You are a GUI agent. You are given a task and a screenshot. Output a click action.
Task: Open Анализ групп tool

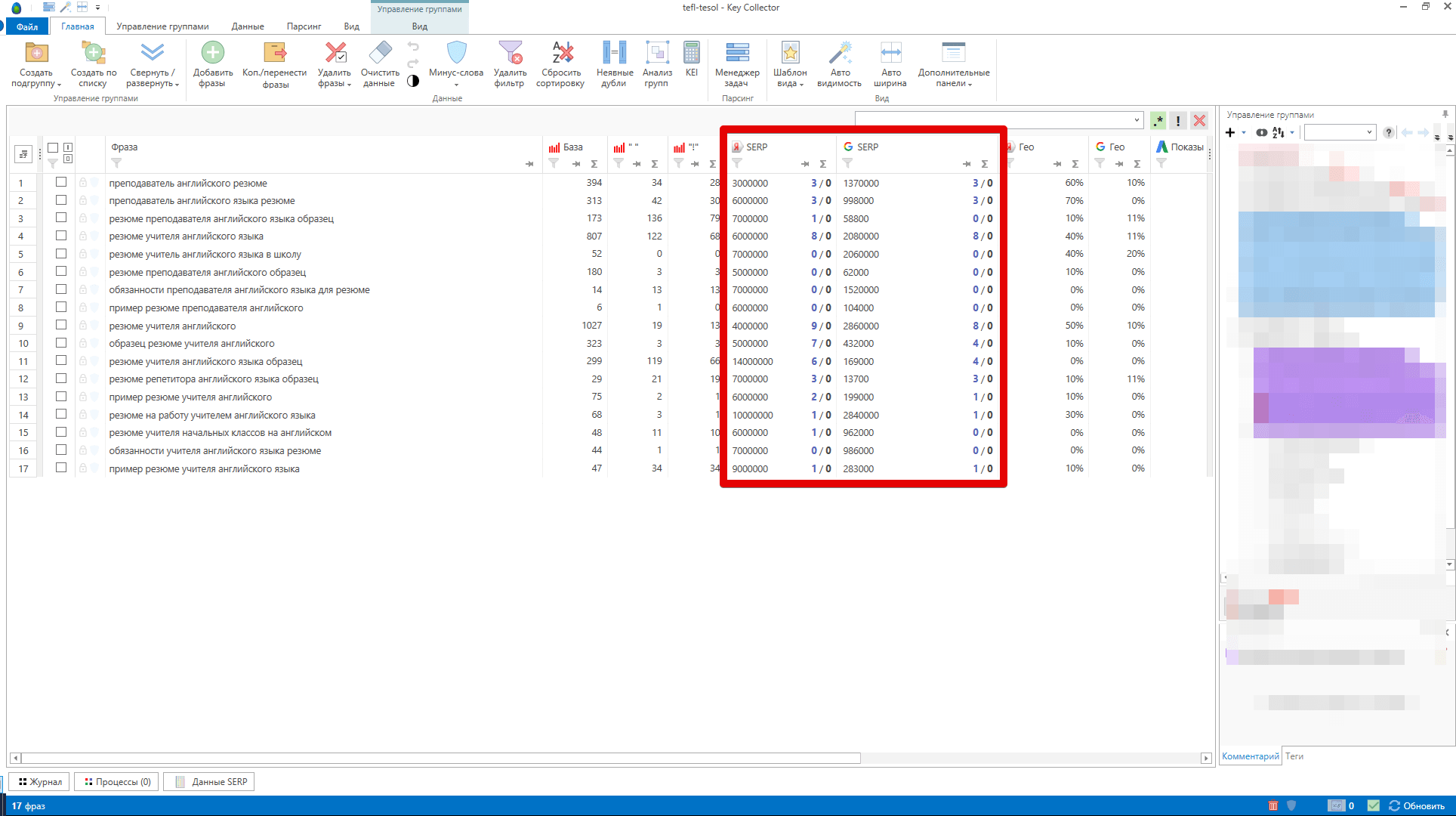657,54
